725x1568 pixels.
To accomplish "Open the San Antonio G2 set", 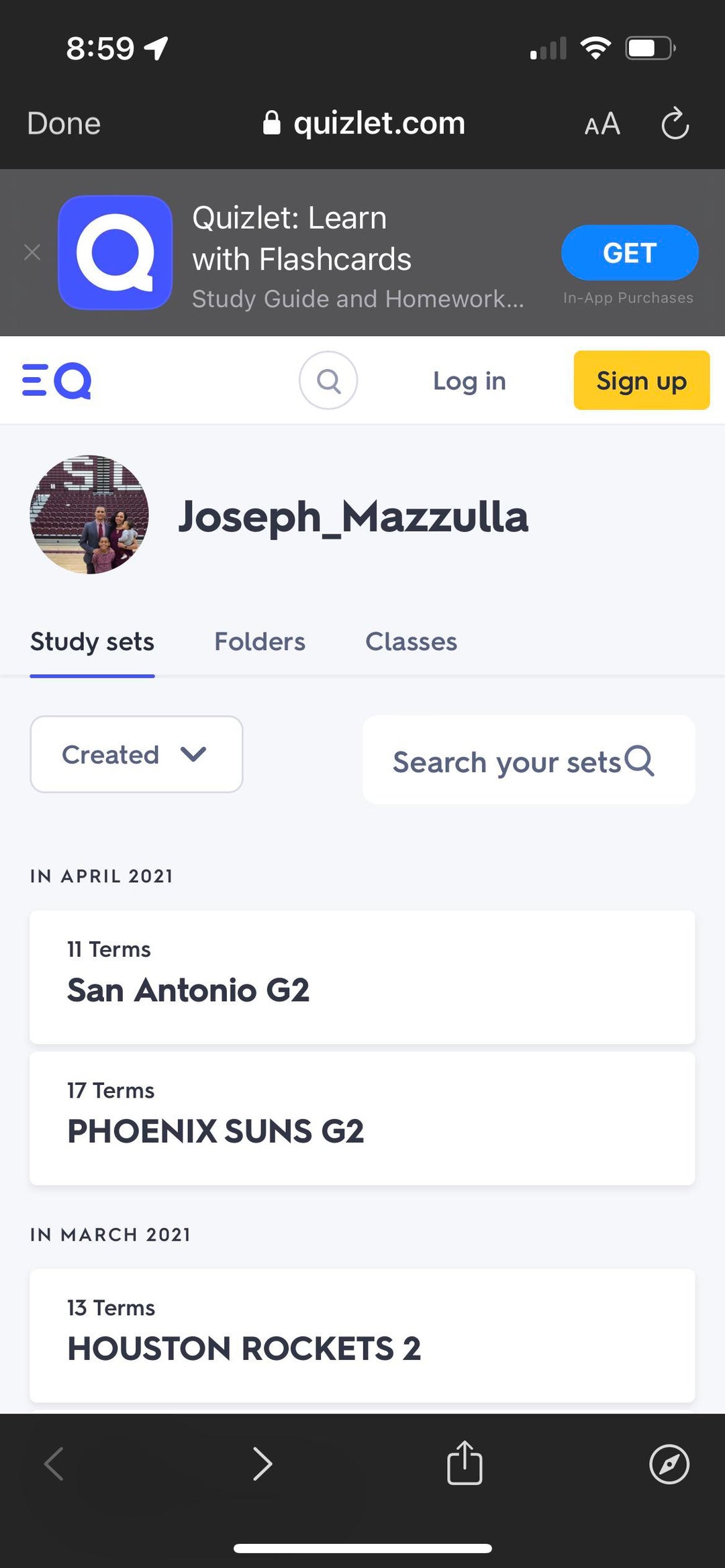I will tap(362, 976).
